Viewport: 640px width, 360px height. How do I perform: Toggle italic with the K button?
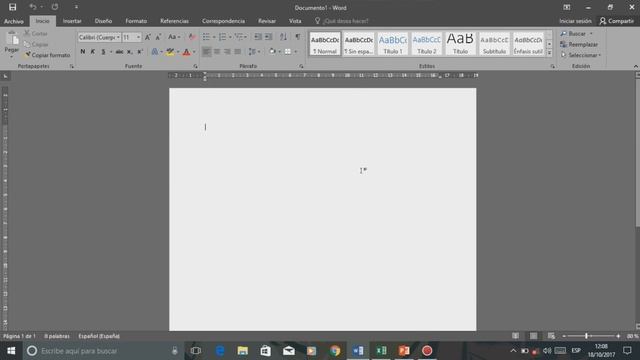[x=93, y=52]
